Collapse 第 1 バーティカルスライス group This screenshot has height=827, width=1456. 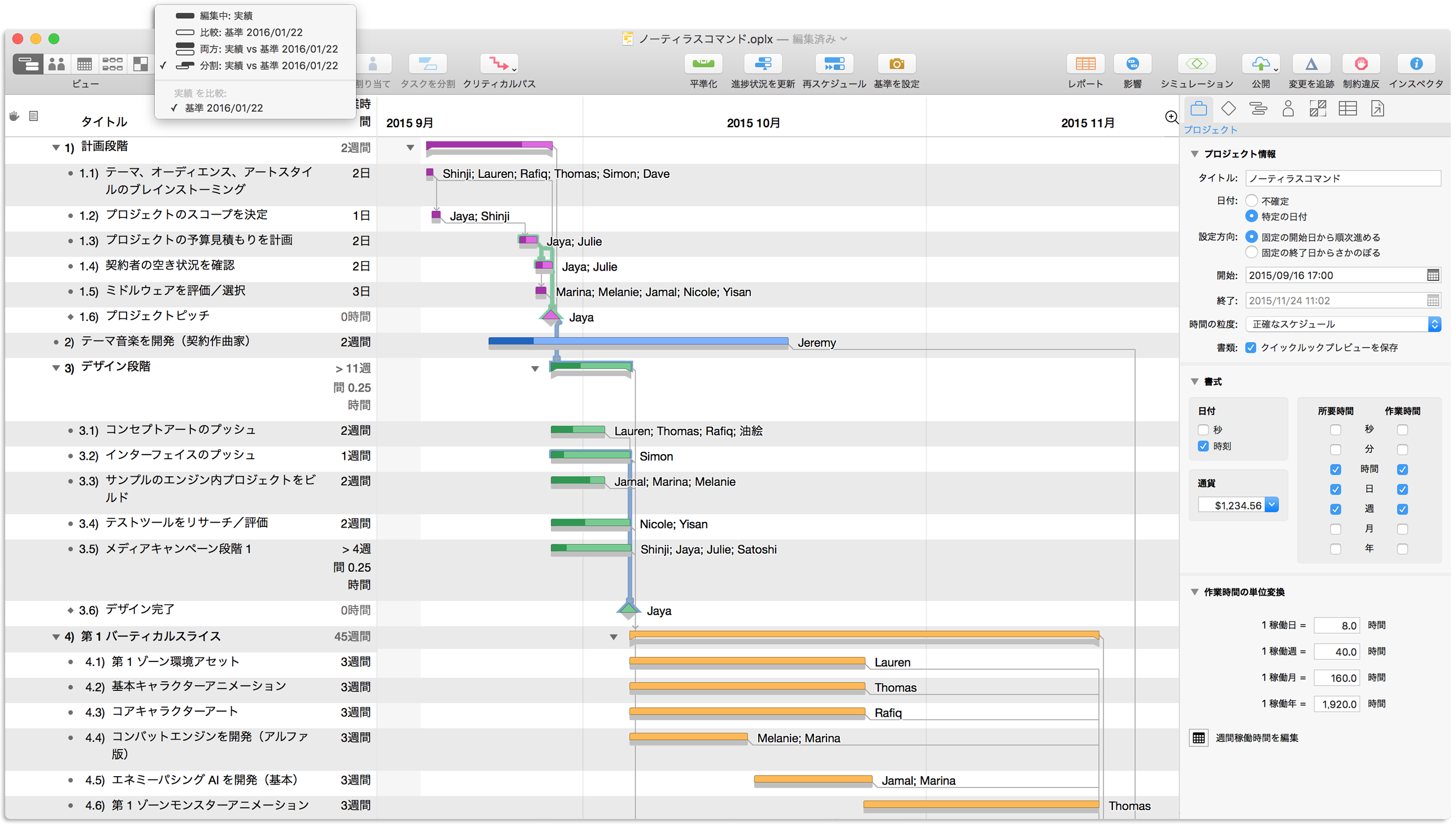click(x=56, y=637)
